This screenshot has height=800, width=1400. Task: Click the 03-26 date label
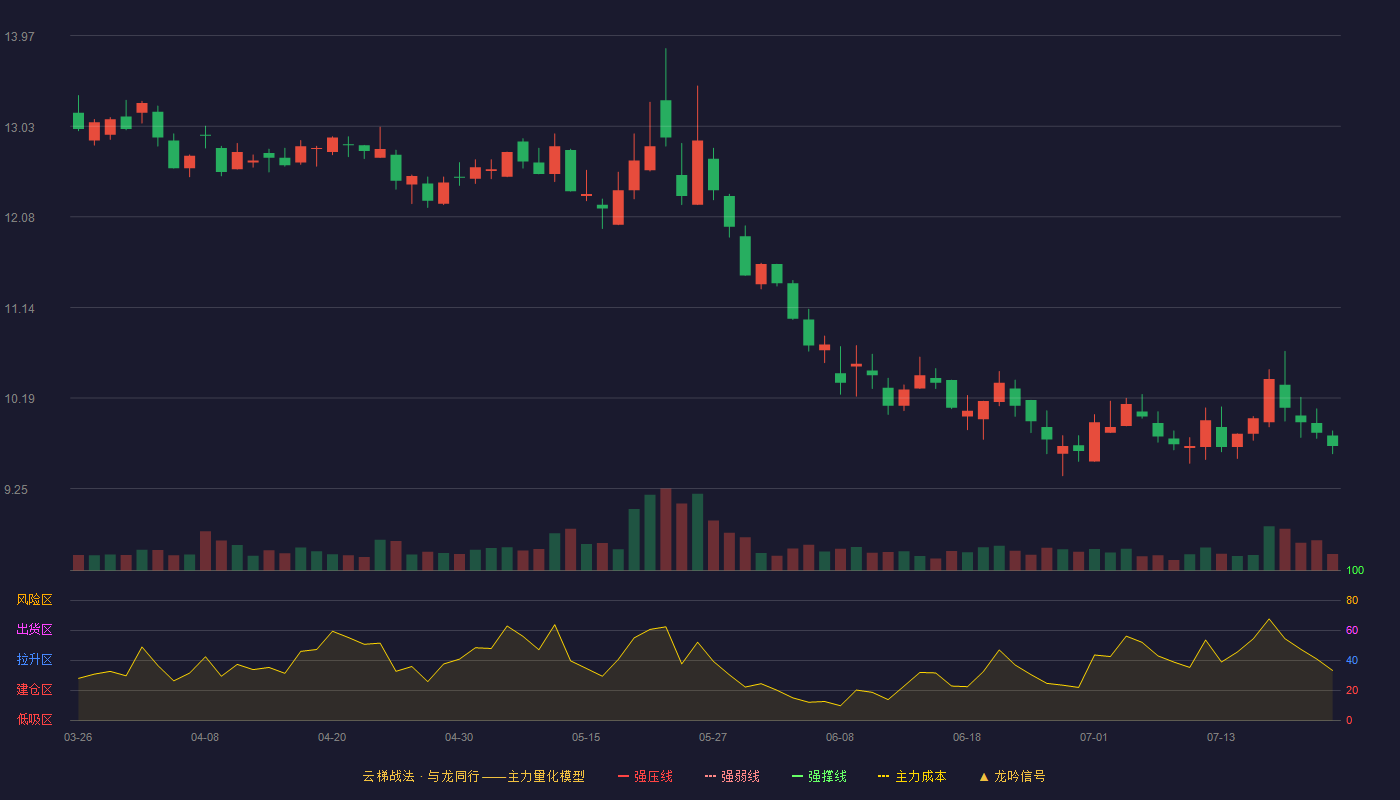(78, 737)
